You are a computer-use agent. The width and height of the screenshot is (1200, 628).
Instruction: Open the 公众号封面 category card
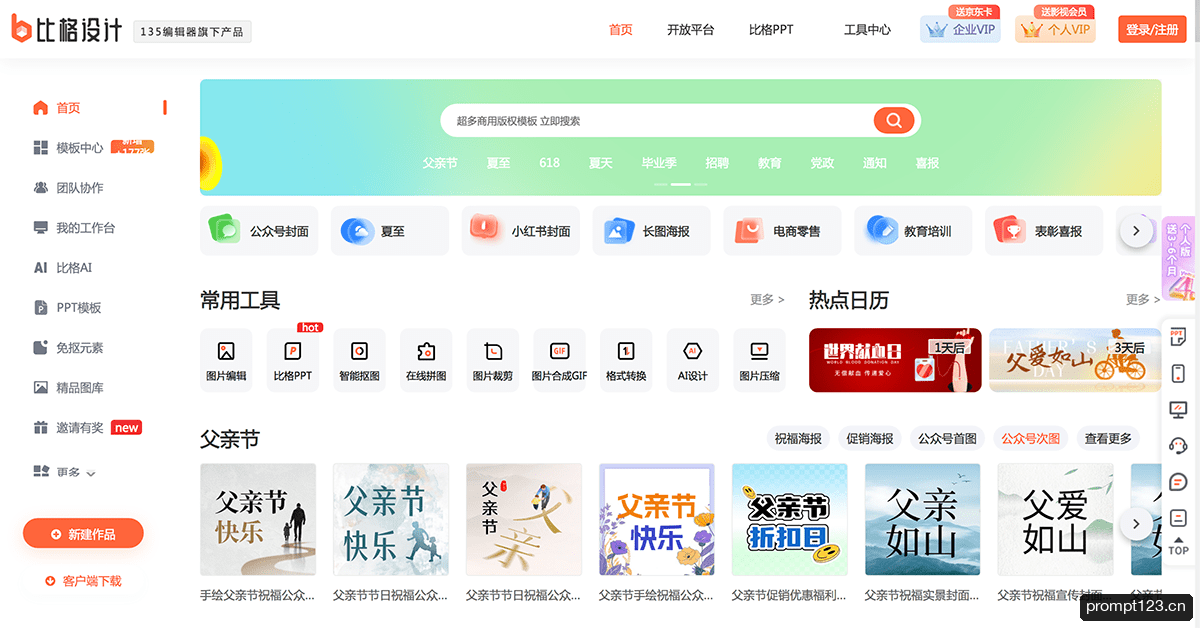(259, 231)
